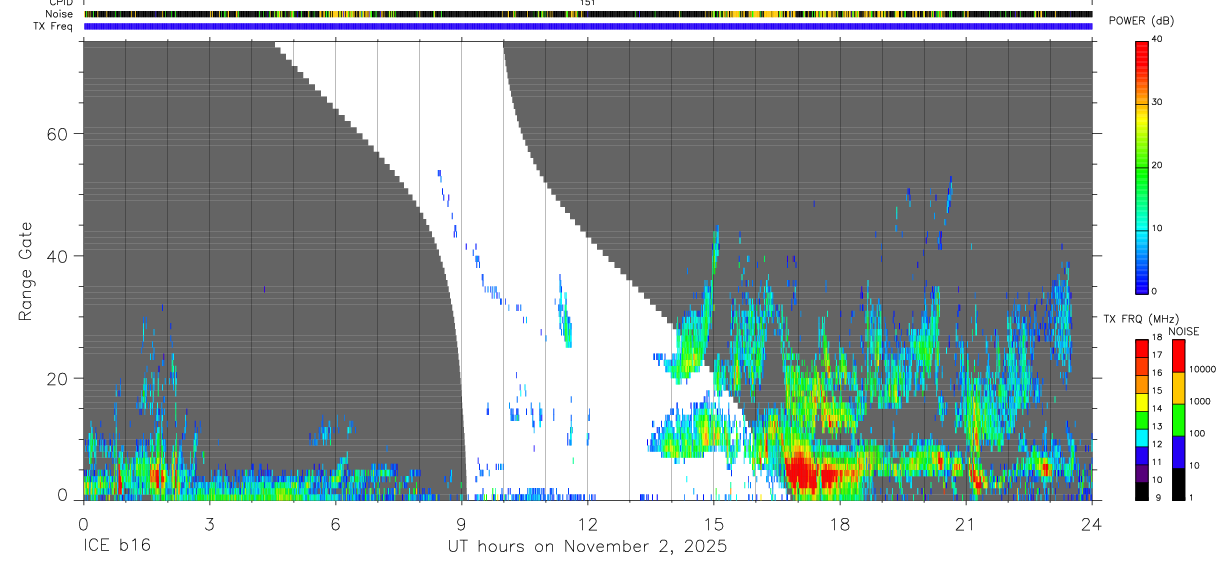Viewport: 1228px width, 567px height.
Task: Click the 1000 label on the NOISE scale
Action: tap(1200, 402)
